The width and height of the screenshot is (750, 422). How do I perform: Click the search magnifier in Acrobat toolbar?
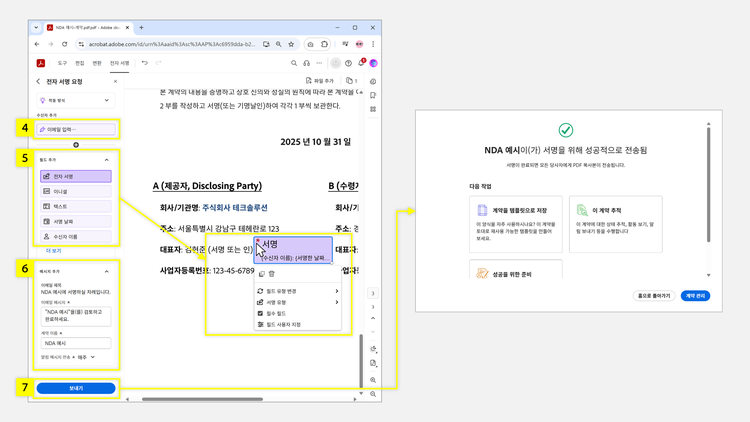pyautogui.click(x=294, y=63)
